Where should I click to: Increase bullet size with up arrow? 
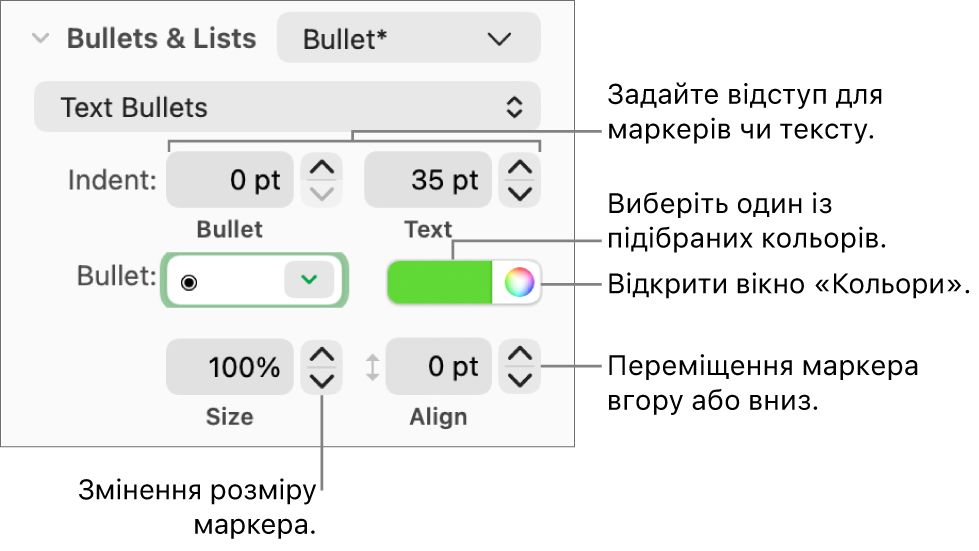[322, 355]
